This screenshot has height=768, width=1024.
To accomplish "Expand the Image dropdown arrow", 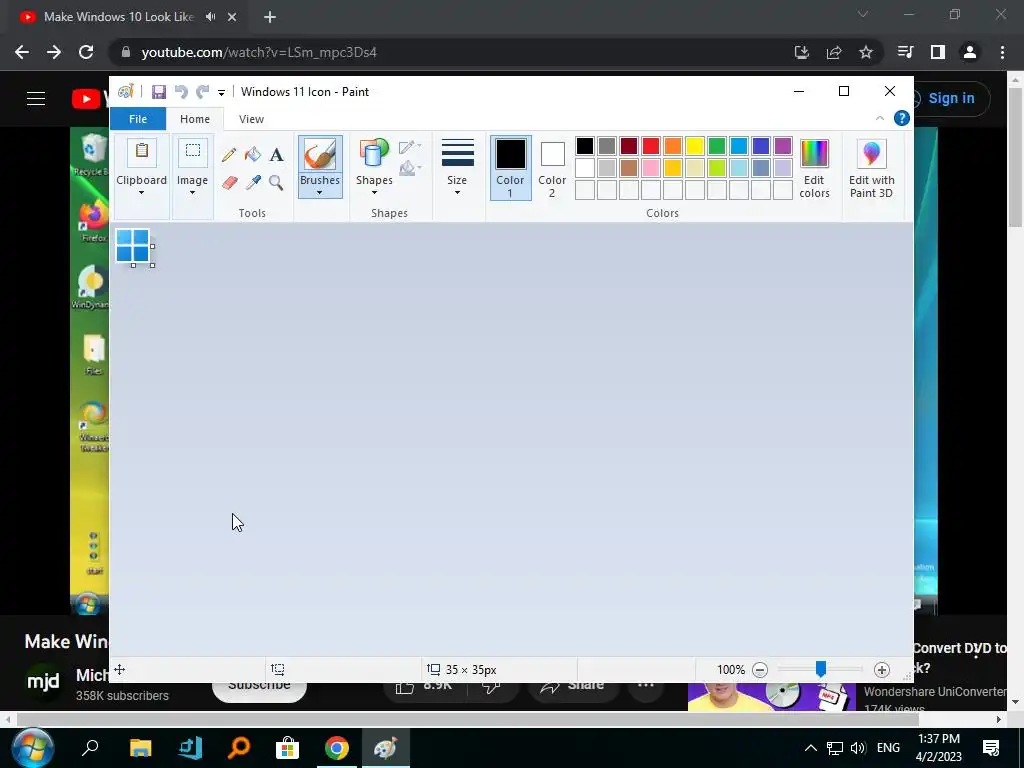I will click(x=192, y=193).
